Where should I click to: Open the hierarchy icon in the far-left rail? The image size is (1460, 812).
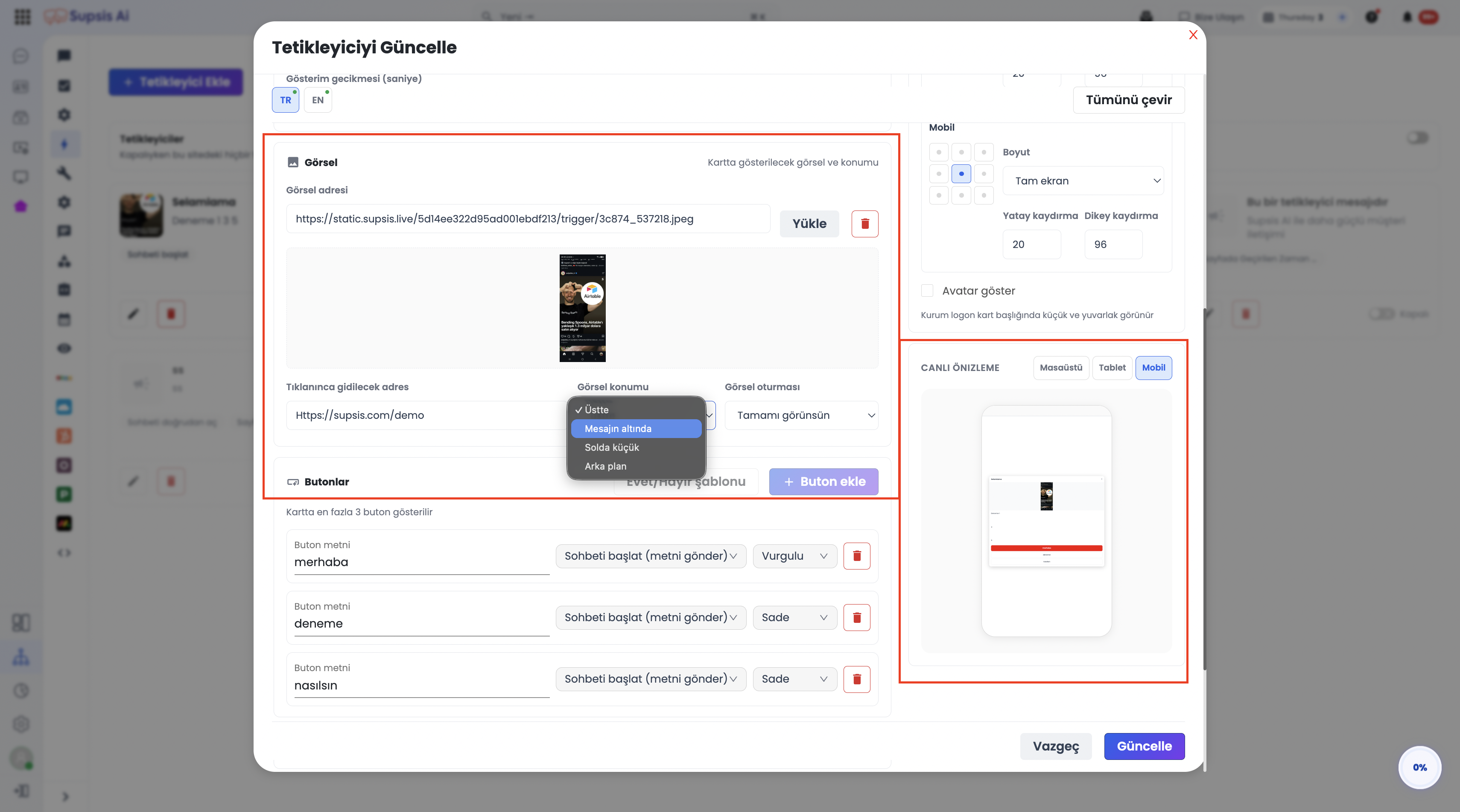21,657
